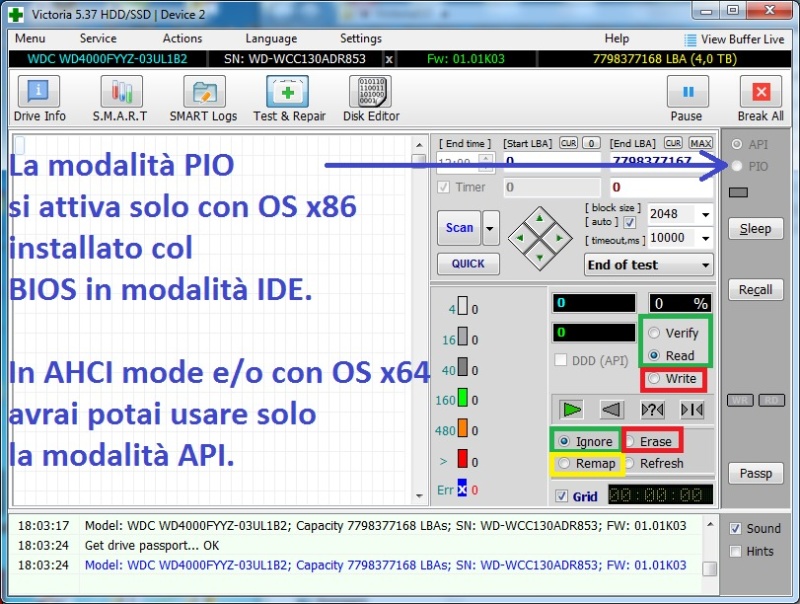
Task: Click the Recall button
Action: [755, 290]
